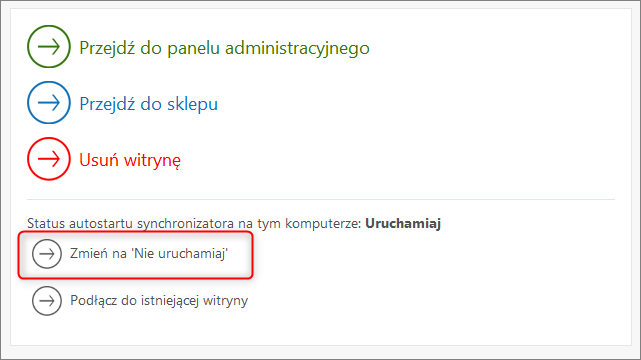Open the 'Przejdź do sklepu' link

pyautogui.click(x=148, y=104)
